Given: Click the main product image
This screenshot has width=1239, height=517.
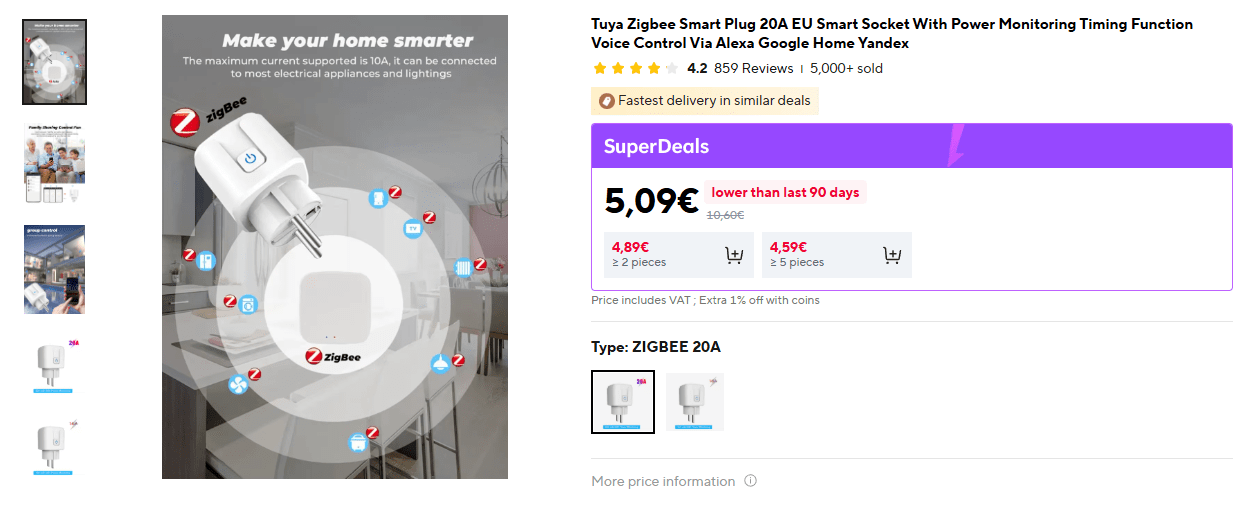Looking at the screenshot, I should point(334,246).
